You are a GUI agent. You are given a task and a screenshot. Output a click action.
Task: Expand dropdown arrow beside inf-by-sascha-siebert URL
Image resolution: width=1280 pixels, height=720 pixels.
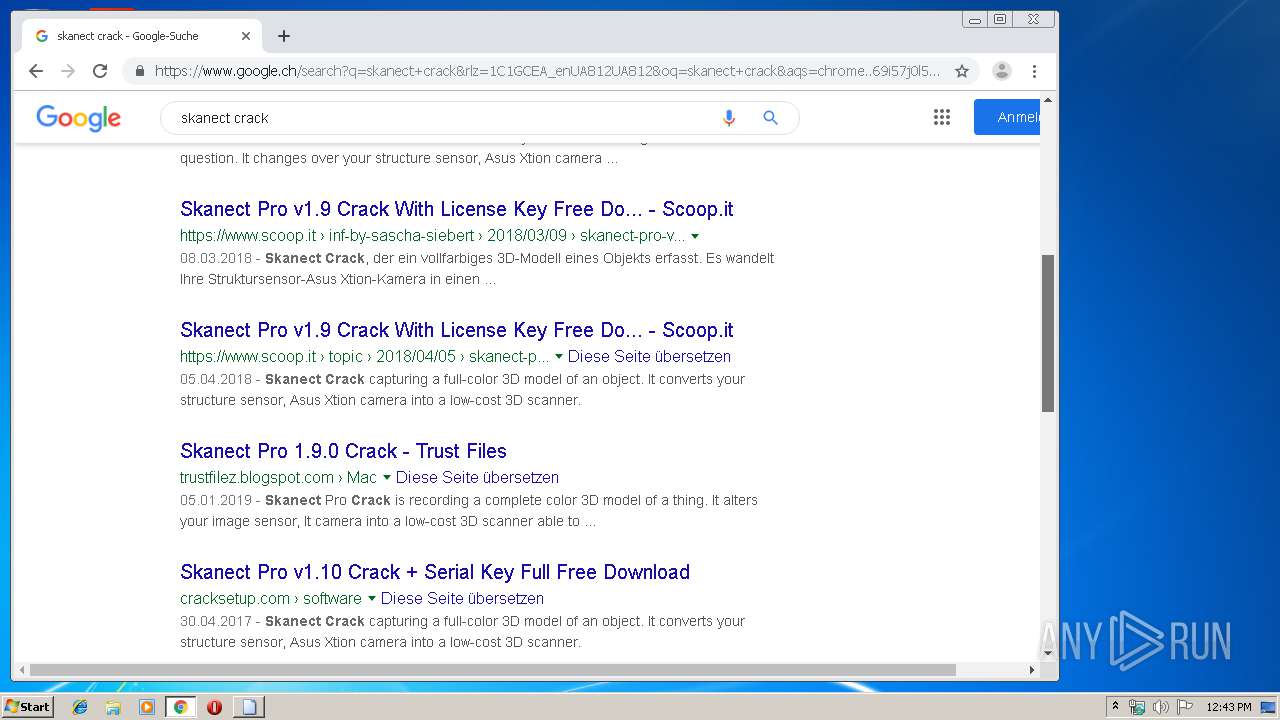click(x=695, y=236)
